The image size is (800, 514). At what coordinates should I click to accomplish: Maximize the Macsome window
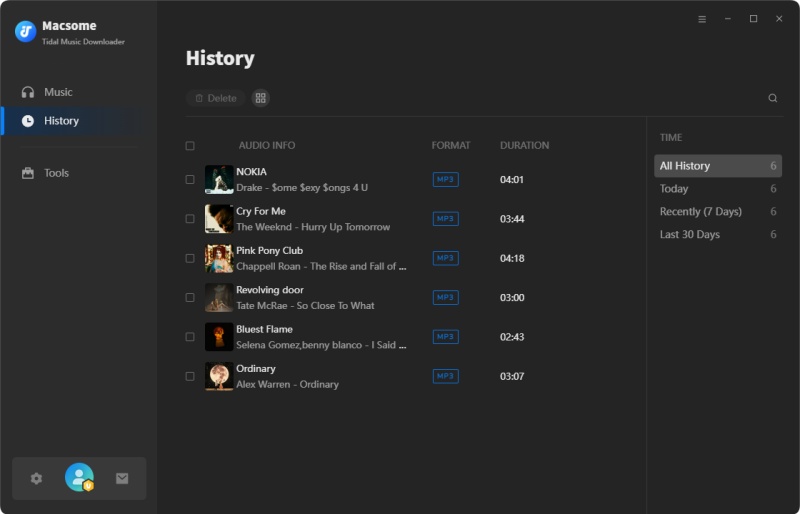(x=753, y=19)
